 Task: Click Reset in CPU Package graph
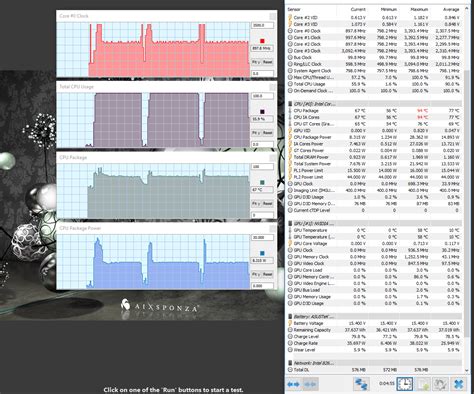point(268,203)
